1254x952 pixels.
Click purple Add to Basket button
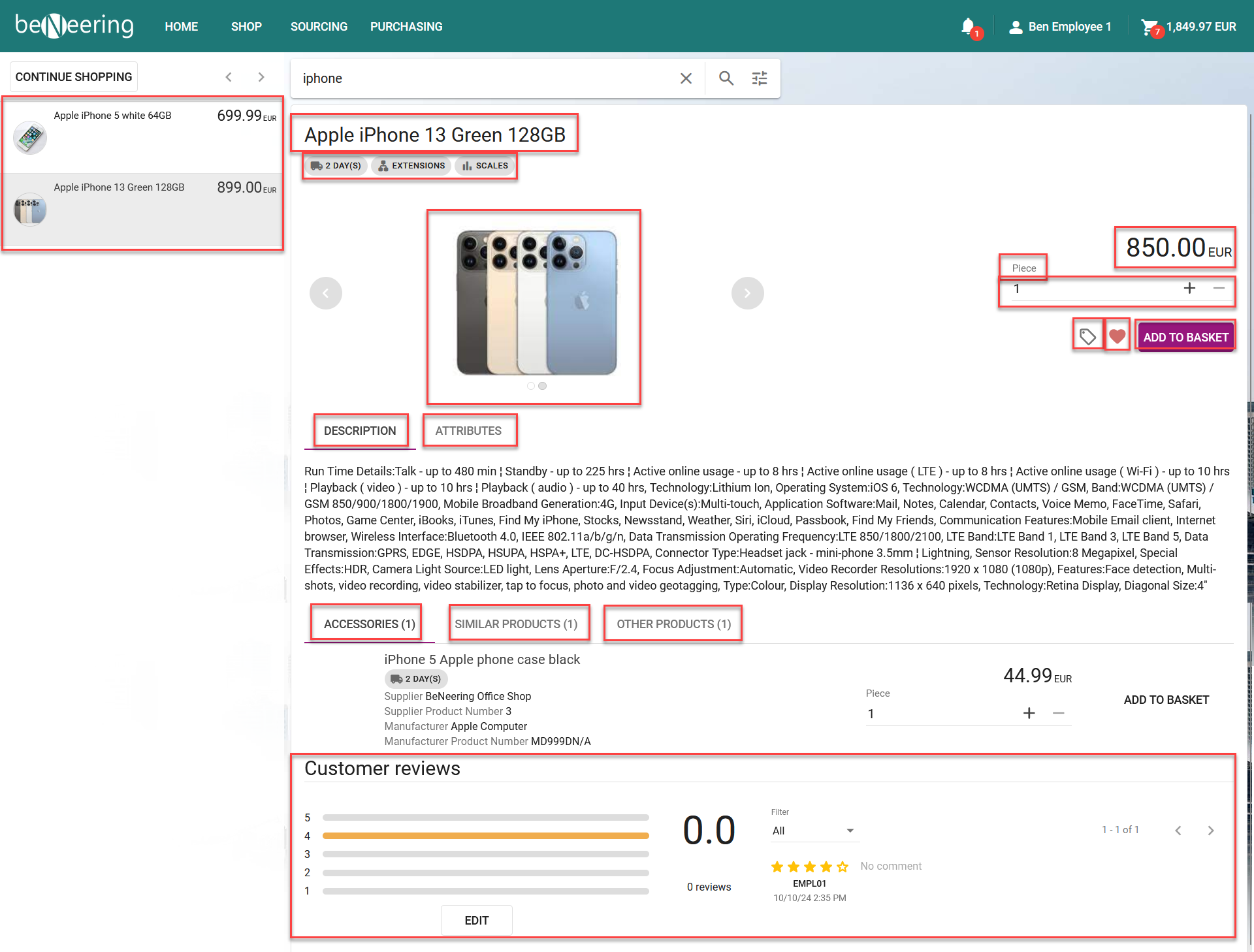tap(1185, 337)
